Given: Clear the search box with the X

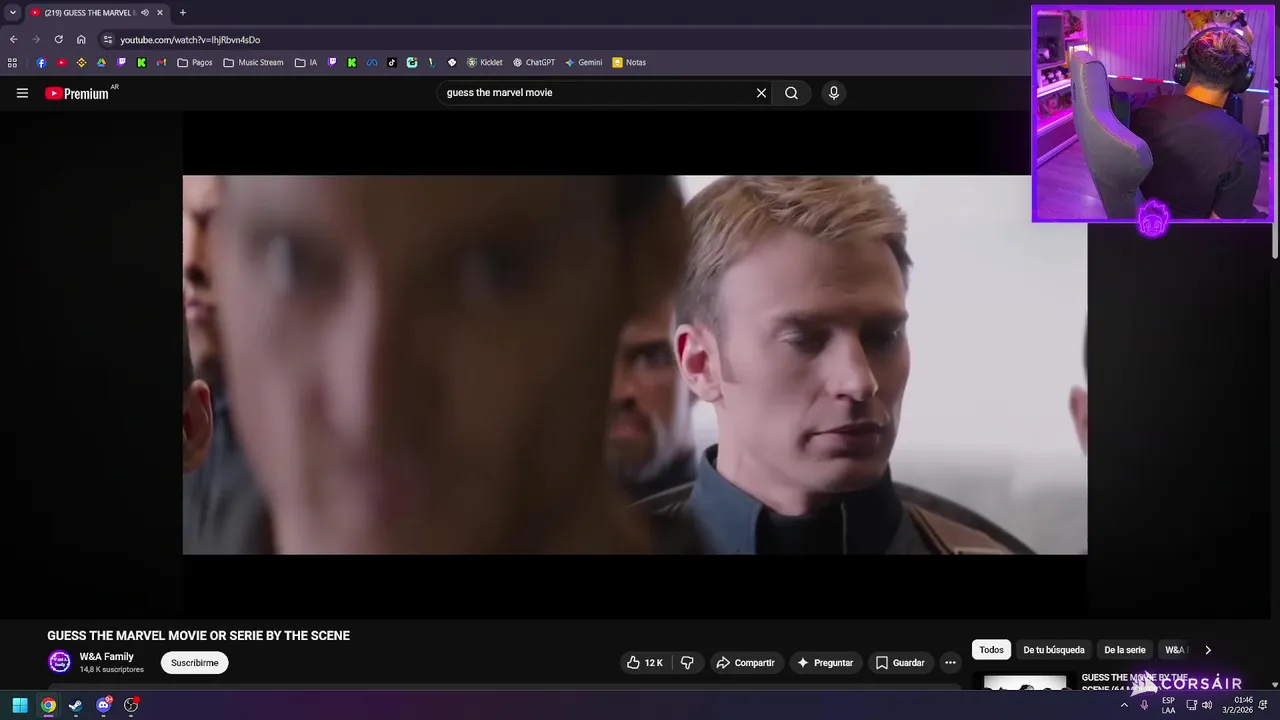Looking at the screenshot, I should pos(761,93).
